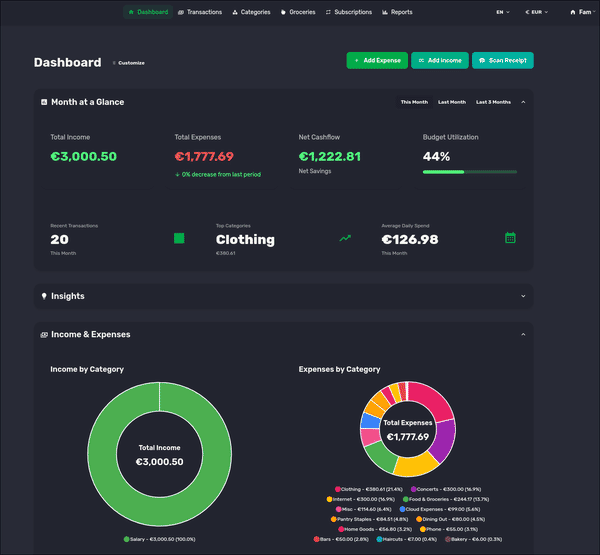Click the calendar icon beside Average Daily Spend
The image size is (600, 555).
pos(510,238)
